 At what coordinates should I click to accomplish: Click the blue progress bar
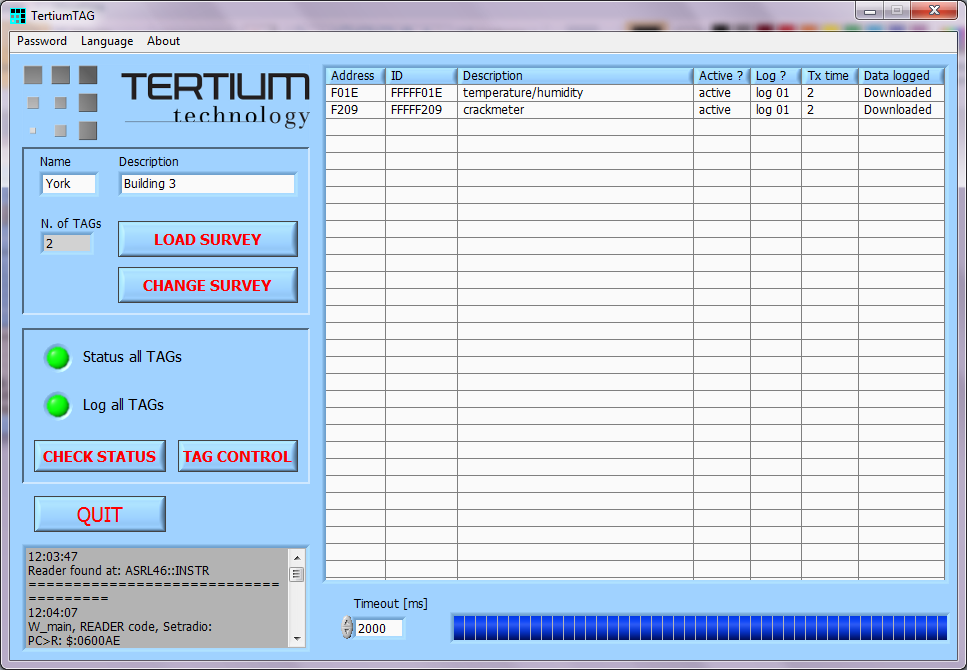[700, 627]
